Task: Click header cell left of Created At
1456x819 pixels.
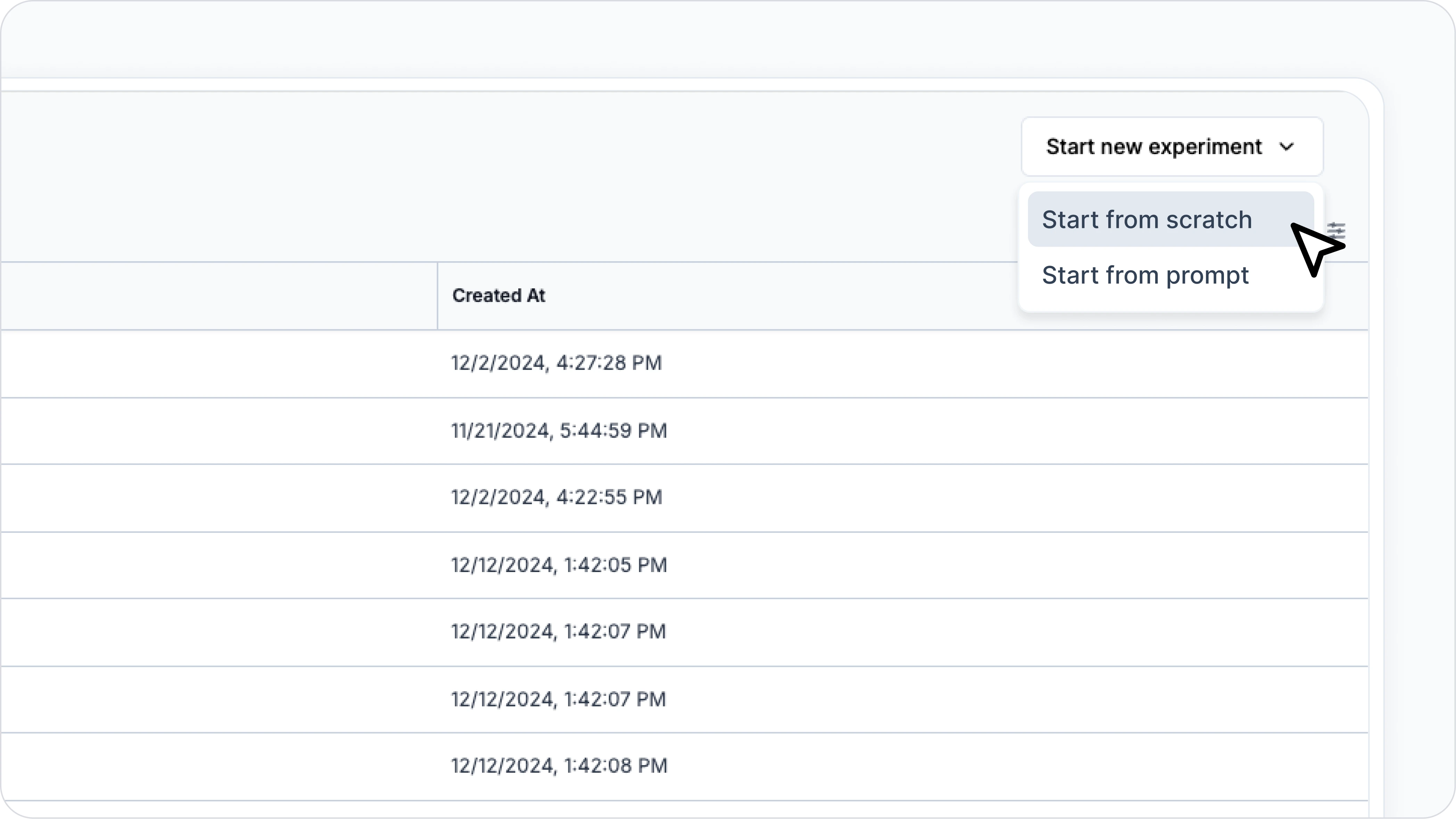Action: [217, 296]
